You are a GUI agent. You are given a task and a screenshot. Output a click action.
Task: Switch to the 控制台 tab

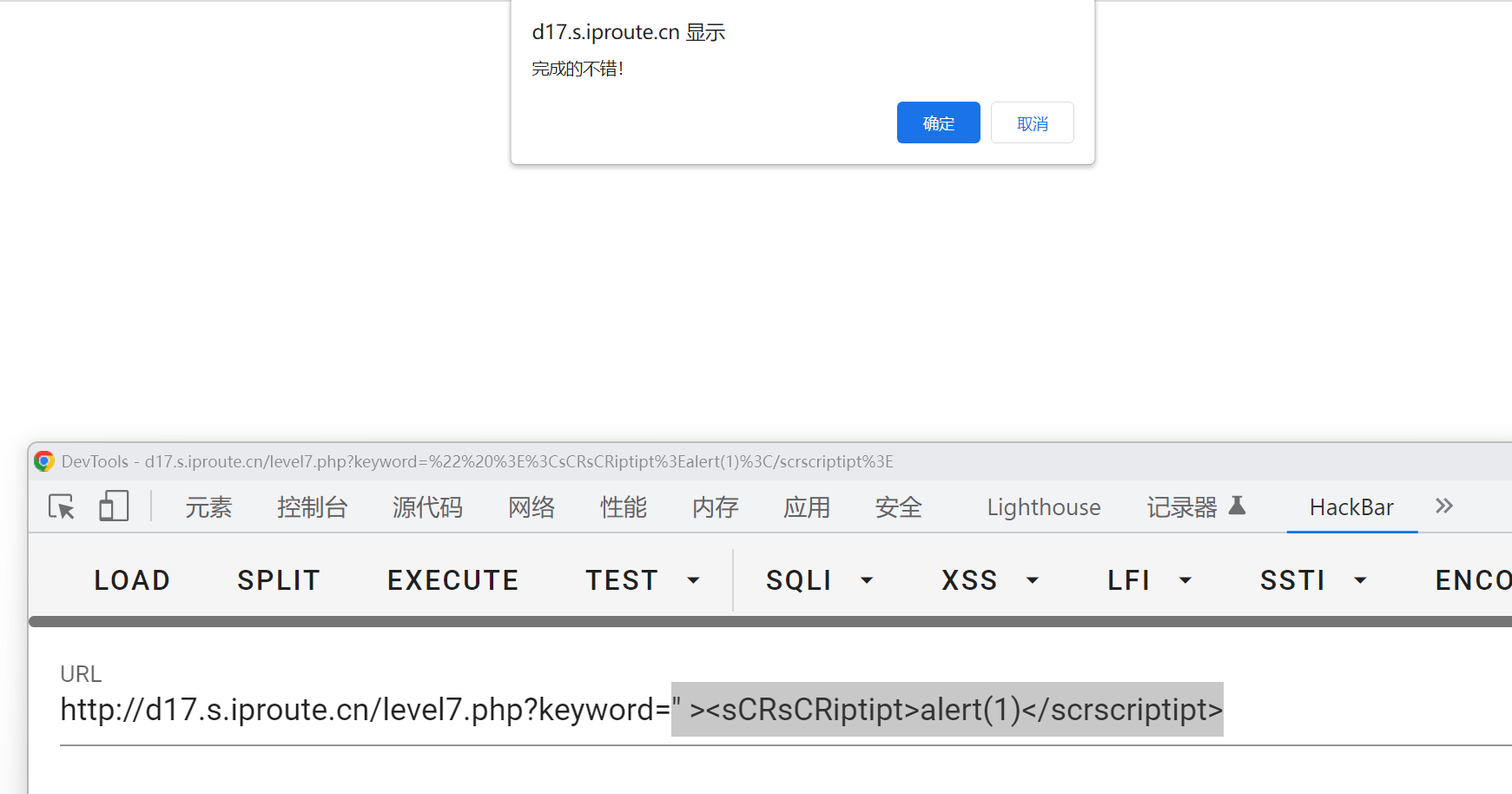(312, 507)
